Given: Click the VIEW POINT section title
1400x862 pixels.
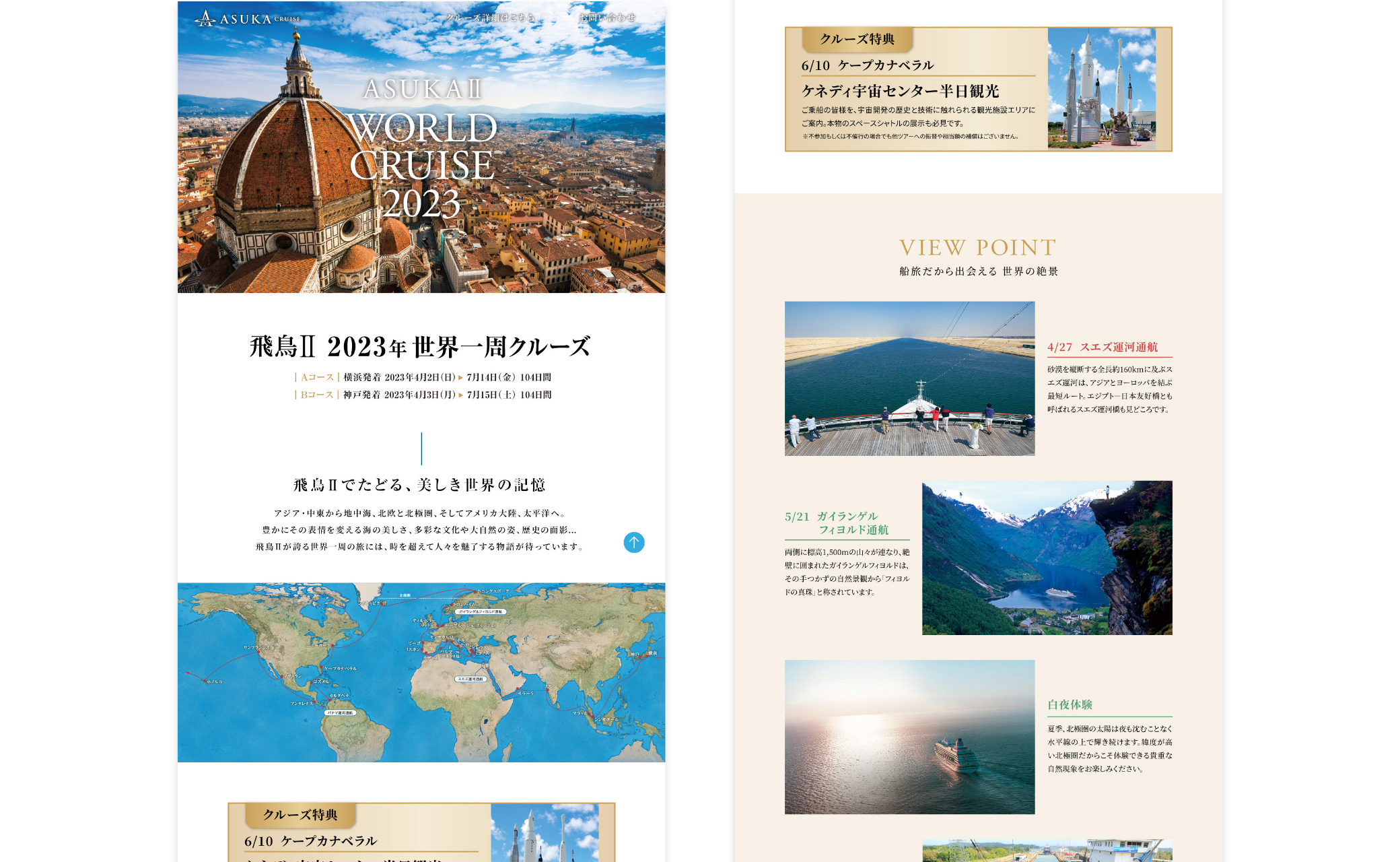Looking at the screenshot, I should (978, 247).
